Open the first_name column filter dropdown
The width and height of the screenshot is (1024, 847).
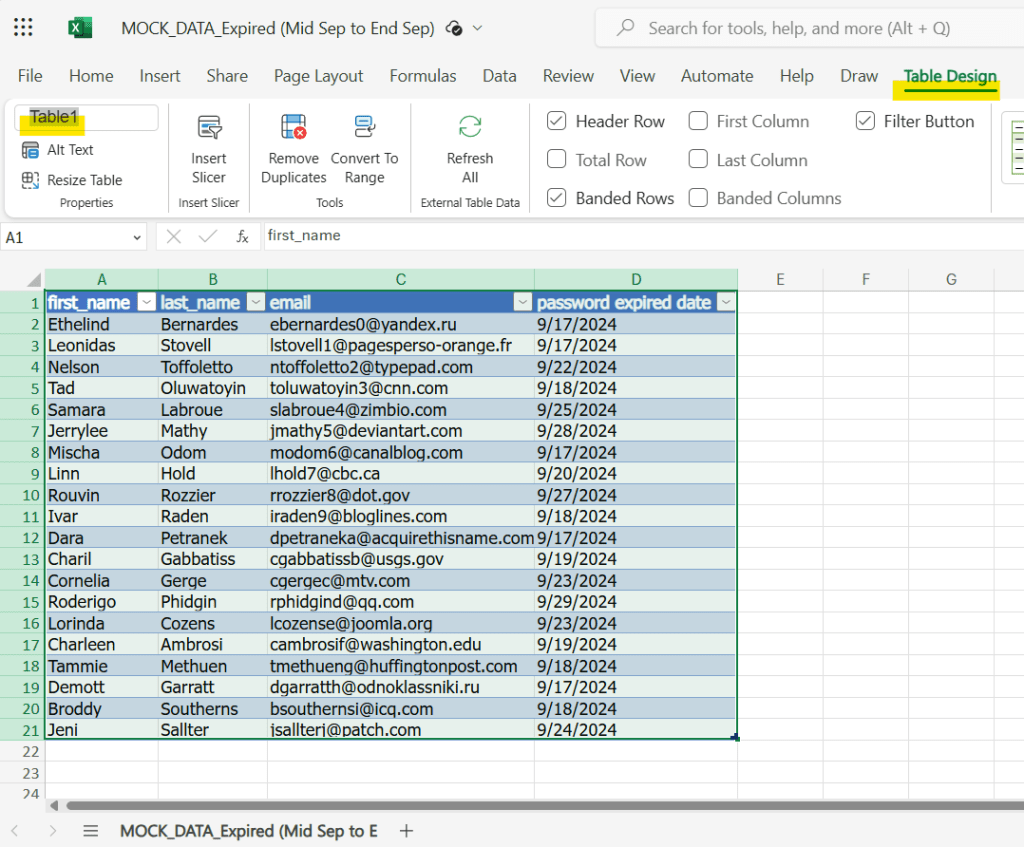(146, 302)
